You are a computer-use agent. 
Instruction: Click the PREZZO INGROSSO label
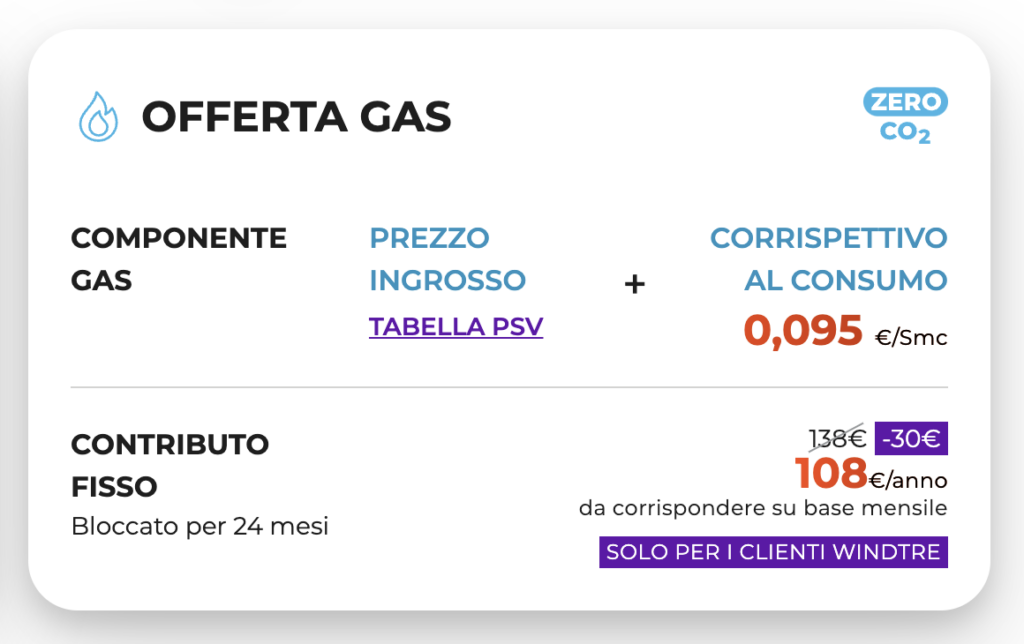point(447,259)
